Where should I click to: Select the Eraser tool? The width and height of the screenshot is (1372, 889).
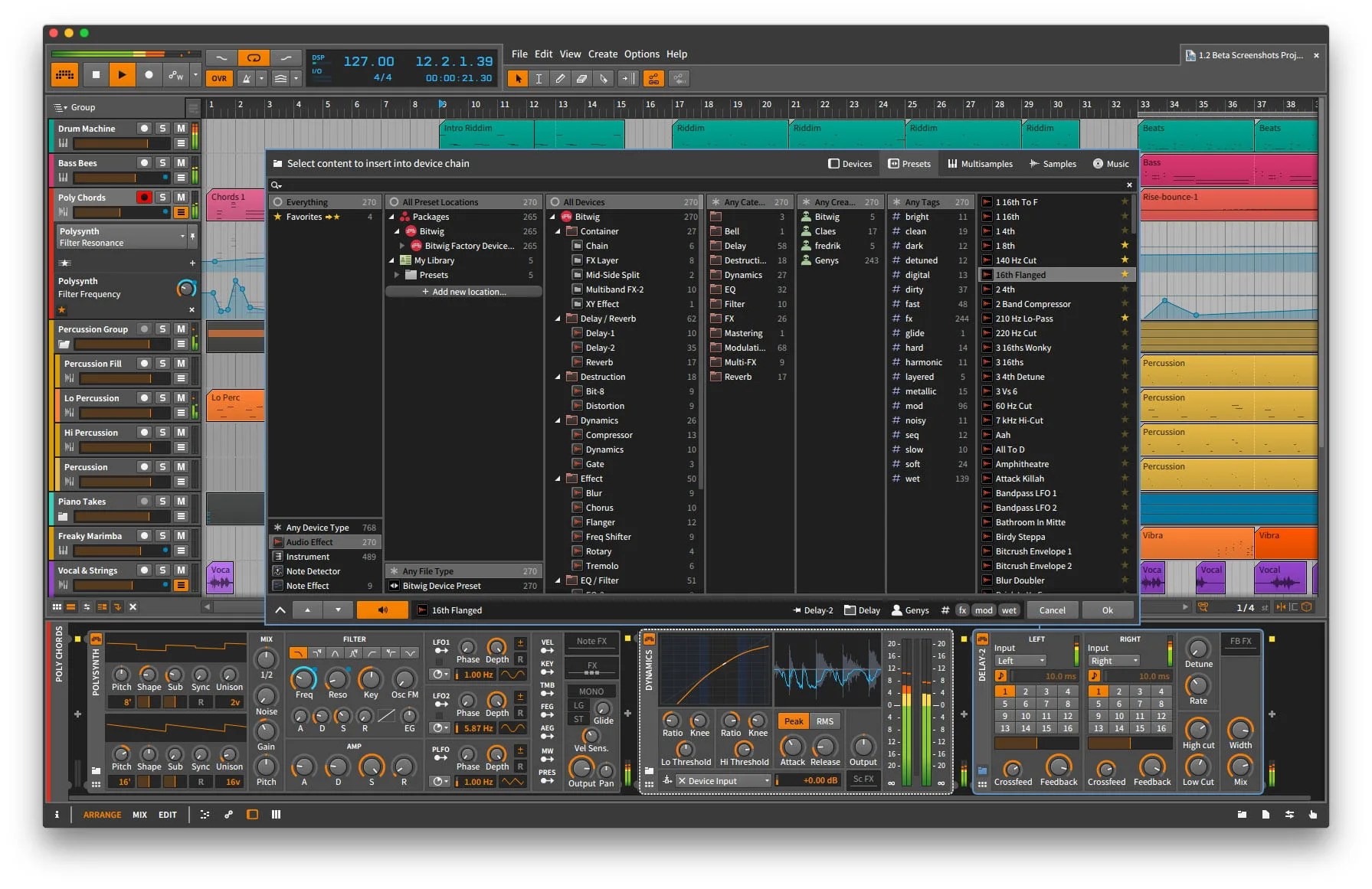(x=581, y=79)
